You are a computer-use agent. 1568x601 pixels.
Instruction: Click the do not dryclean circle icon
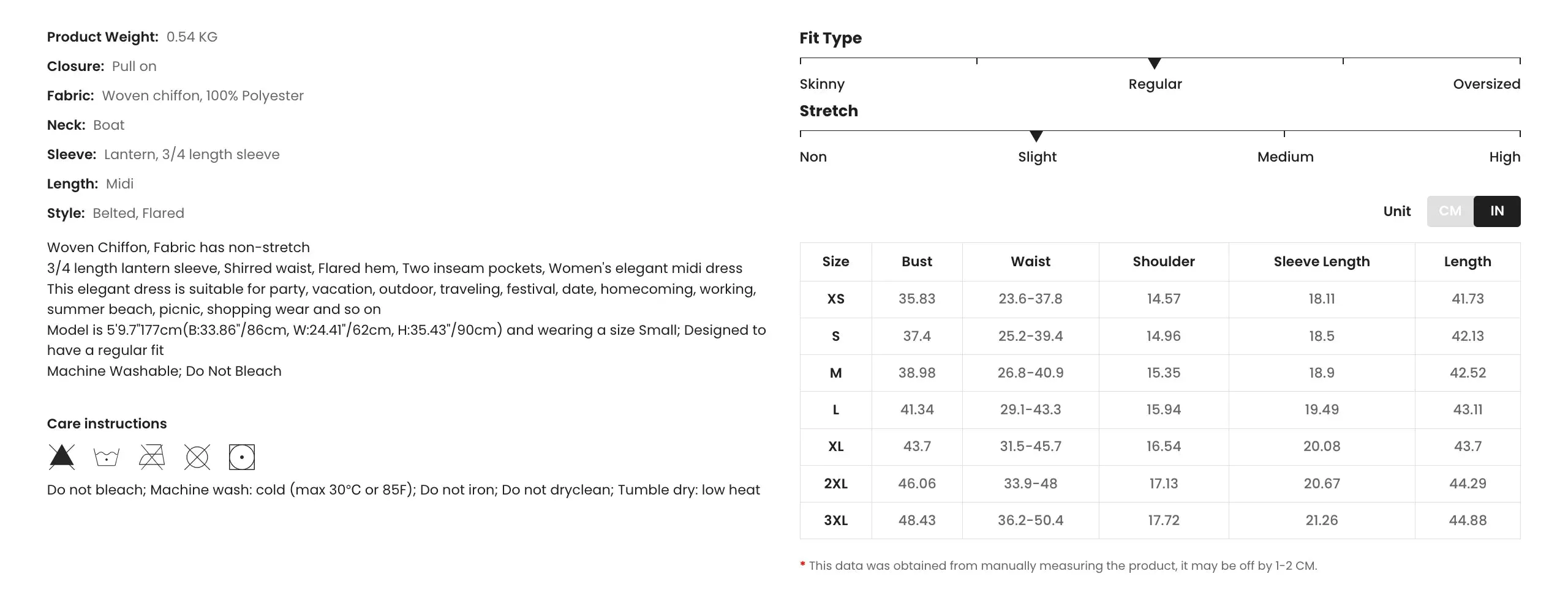[x=197, y=457]
